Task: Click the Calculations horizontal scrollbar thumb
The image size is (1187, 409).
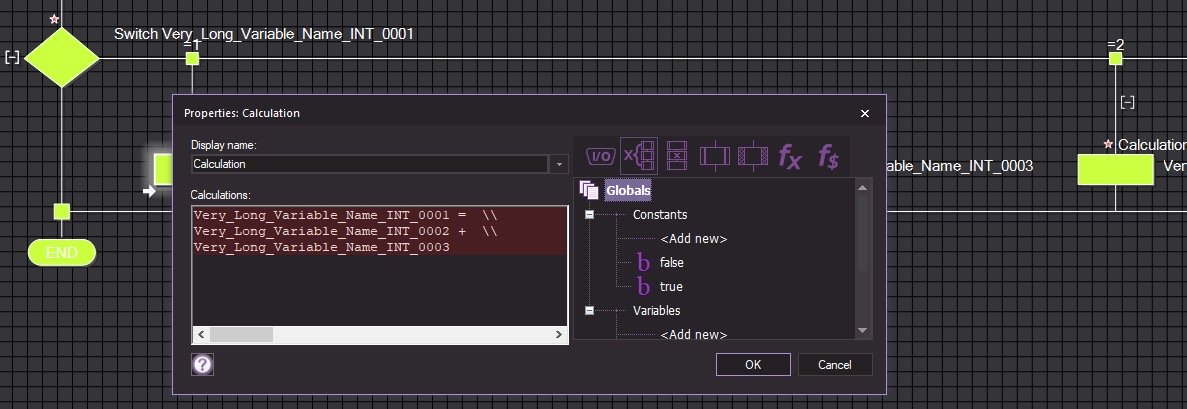Action: click(240, 335)
